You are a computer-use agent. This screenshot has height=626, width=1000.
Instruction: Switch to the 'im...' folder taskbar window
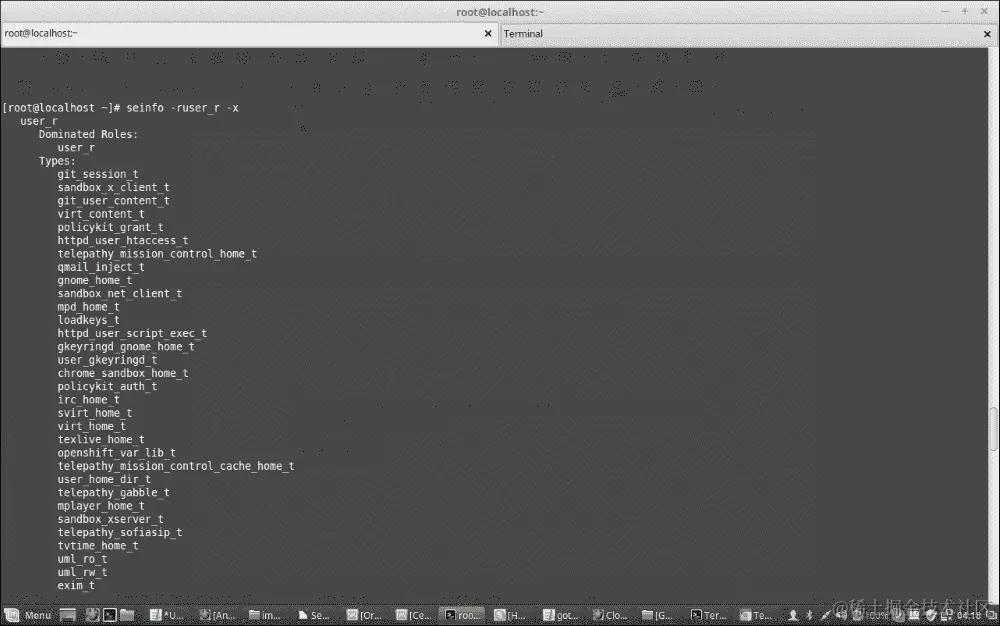tap(265, 615)
